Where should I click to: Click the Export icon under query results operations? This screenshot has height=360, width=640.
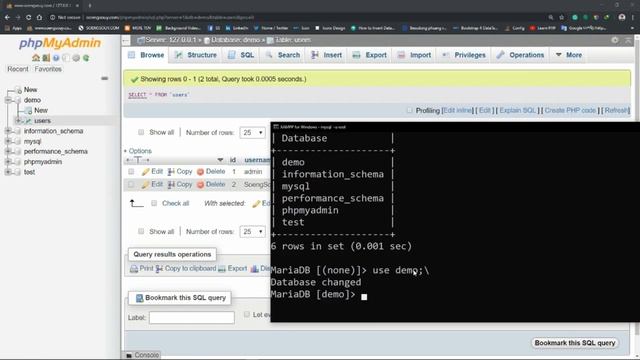tap(222, 269)
